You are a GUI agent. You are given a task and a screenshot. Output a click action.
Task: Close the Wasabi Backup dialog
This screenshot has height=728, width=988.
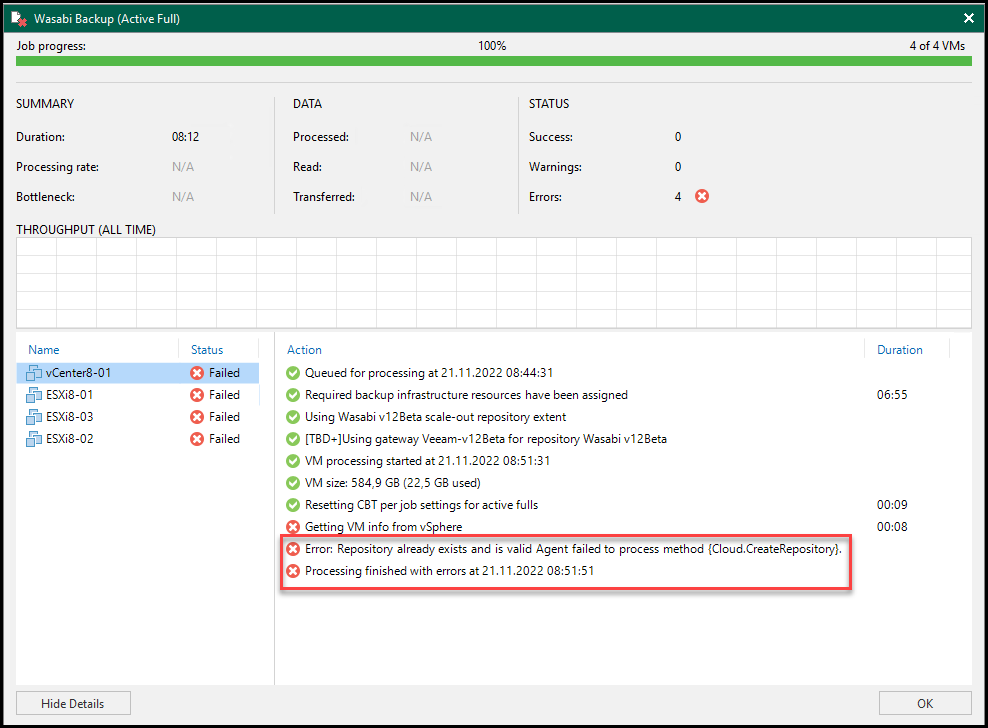[x=969, y=18]
